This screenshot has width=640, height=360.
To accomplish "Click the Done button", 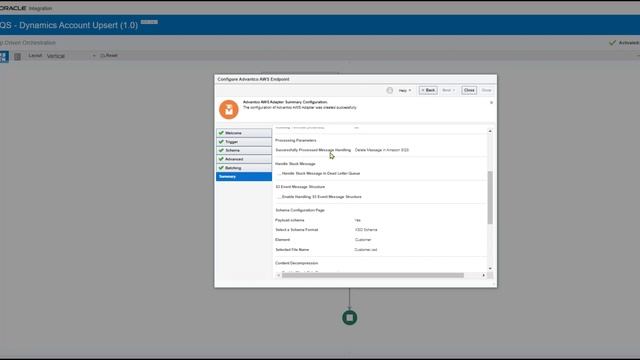I will tap(486, 90).
